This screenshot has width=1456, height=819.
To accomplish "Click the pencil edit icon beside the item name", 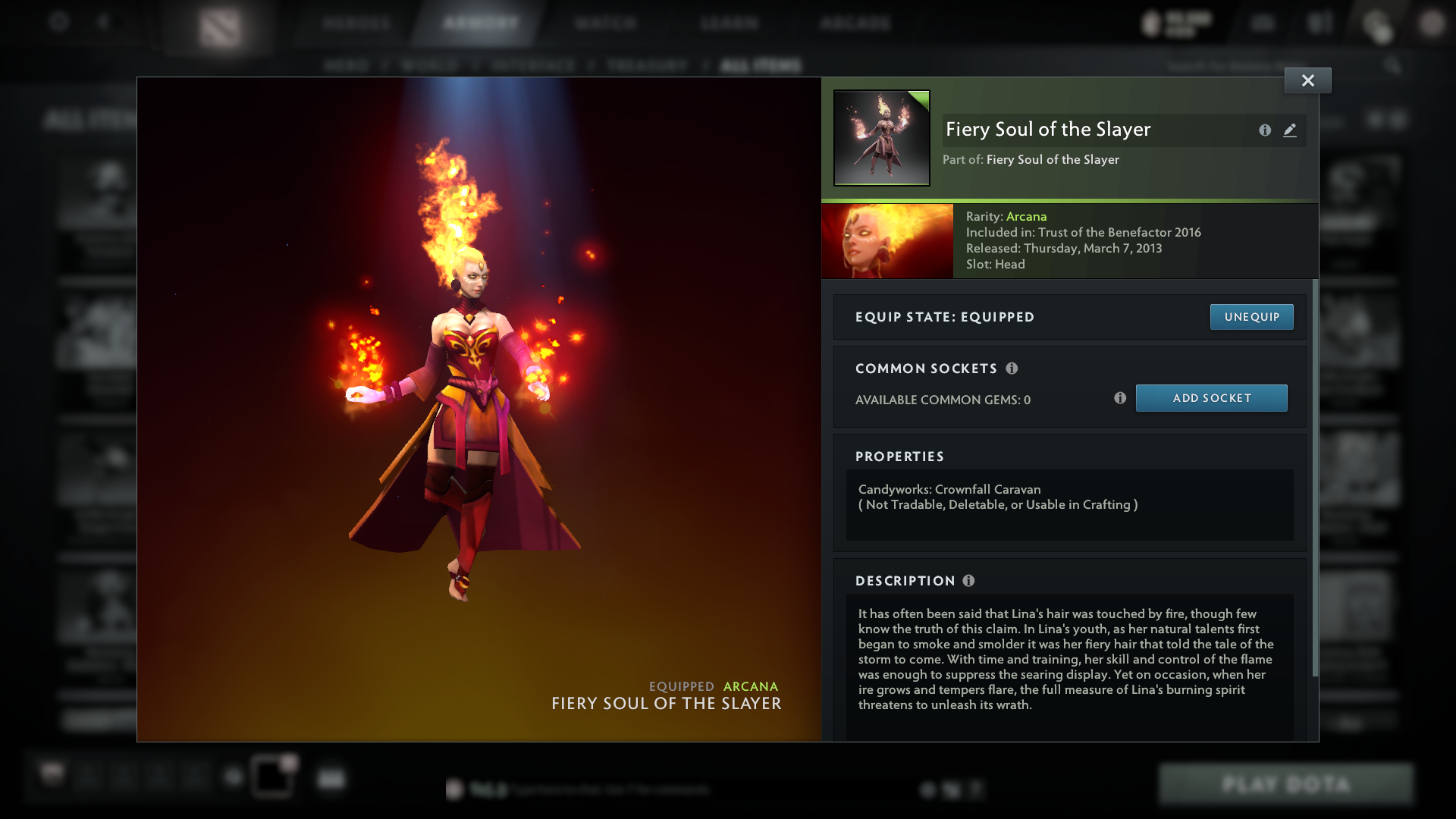I will click(1291, 130).
